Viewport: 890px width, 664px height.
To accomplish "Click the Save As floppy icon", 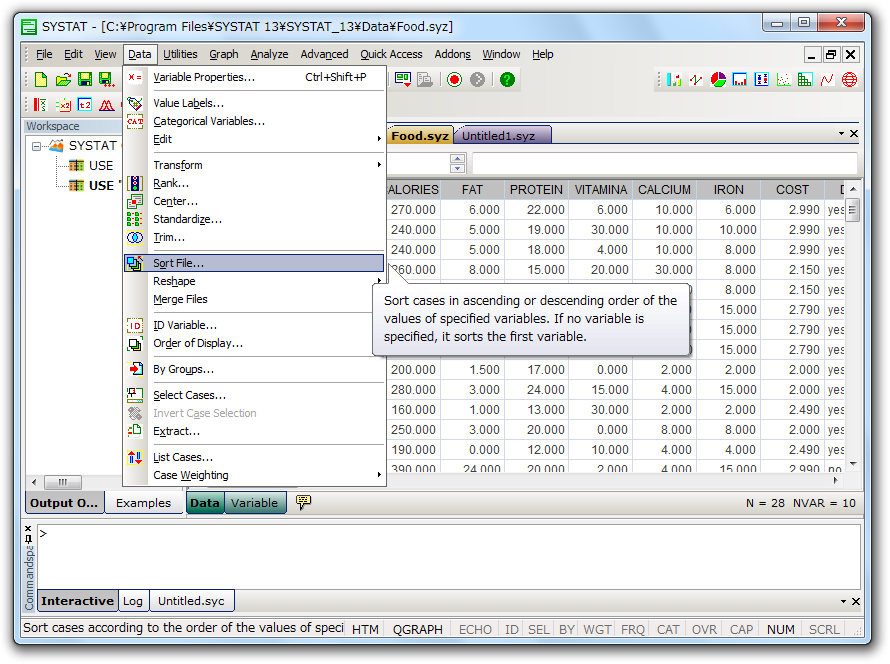I will (106, 79).
